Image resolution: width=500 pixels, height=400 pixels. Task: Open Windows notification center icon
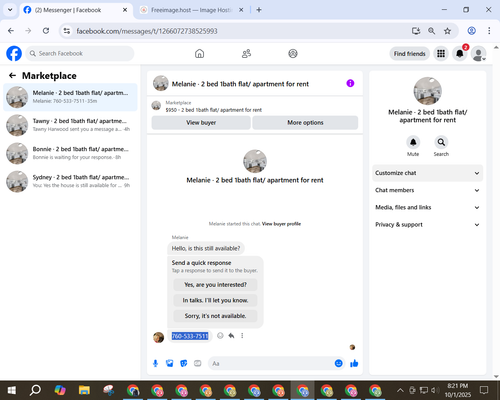(x=484, y=390)
